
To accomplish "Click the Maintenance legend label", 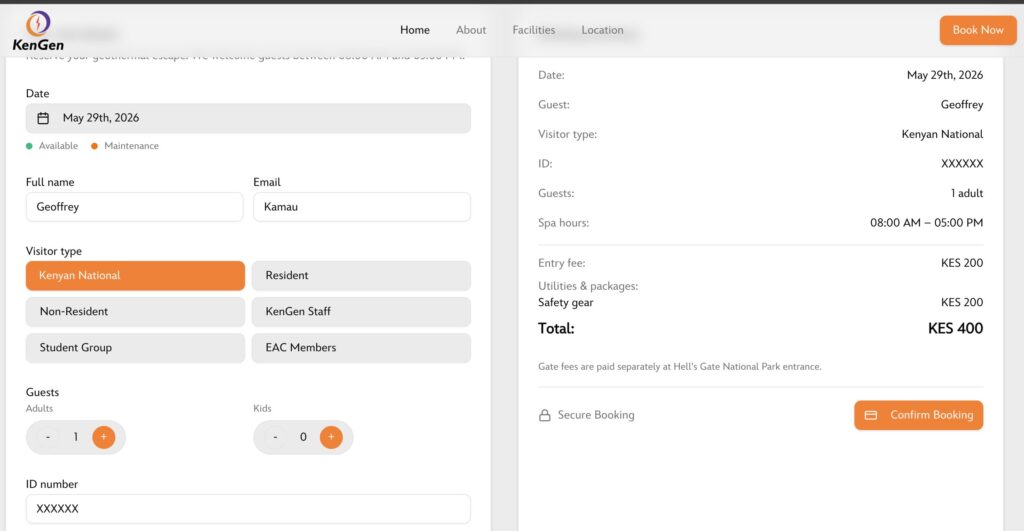I will point(131,146).
